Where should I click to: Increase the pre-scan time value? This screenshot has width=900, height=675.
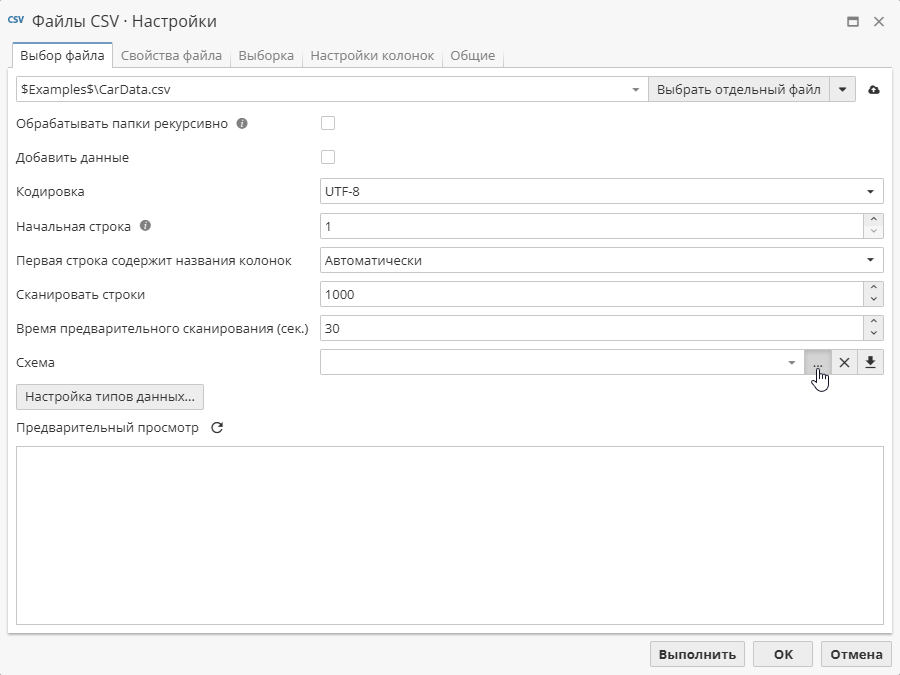874,322
